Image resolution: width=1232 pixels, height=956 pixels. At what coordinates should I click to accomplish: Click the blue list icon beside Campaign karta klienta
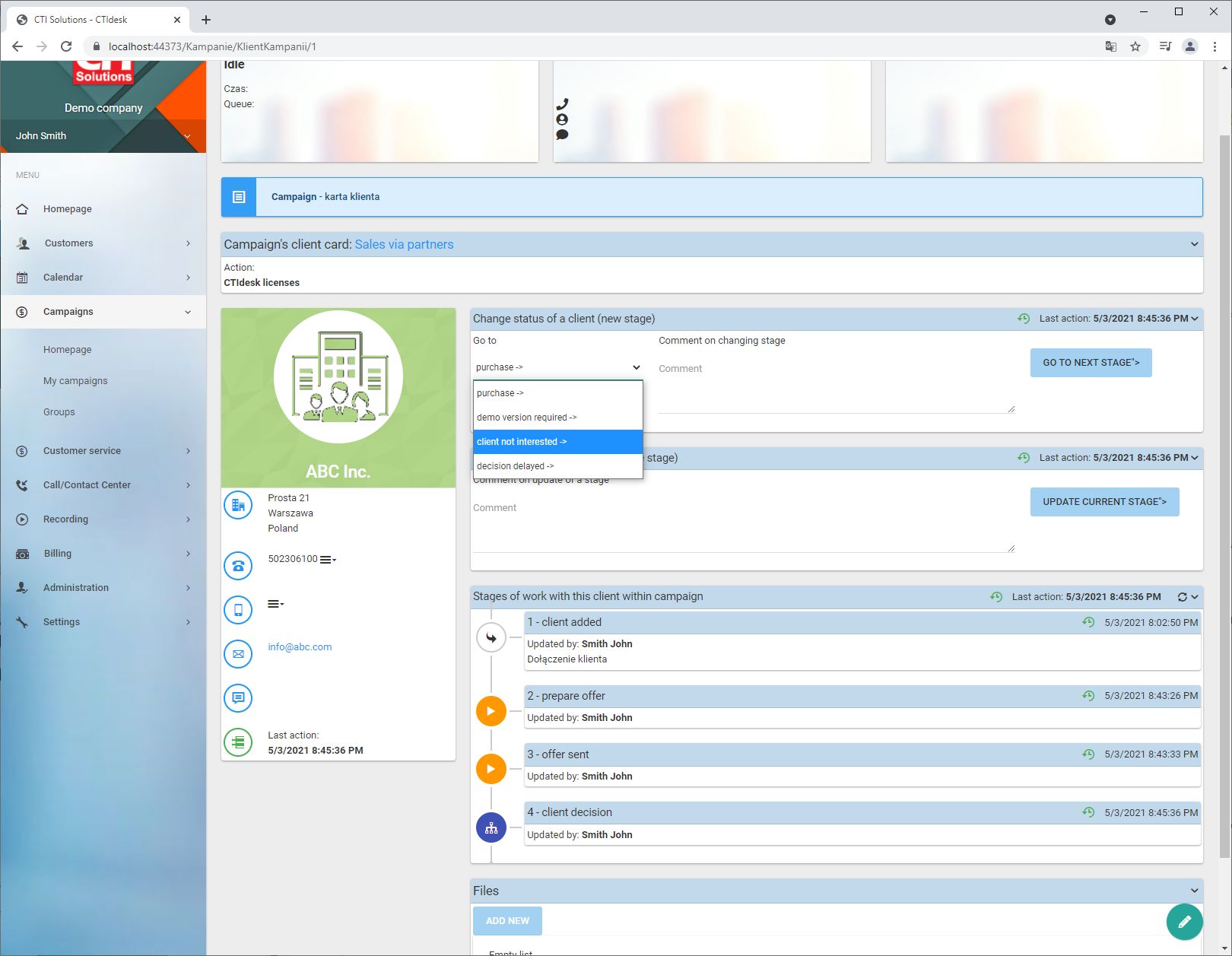tap(239, 197)
